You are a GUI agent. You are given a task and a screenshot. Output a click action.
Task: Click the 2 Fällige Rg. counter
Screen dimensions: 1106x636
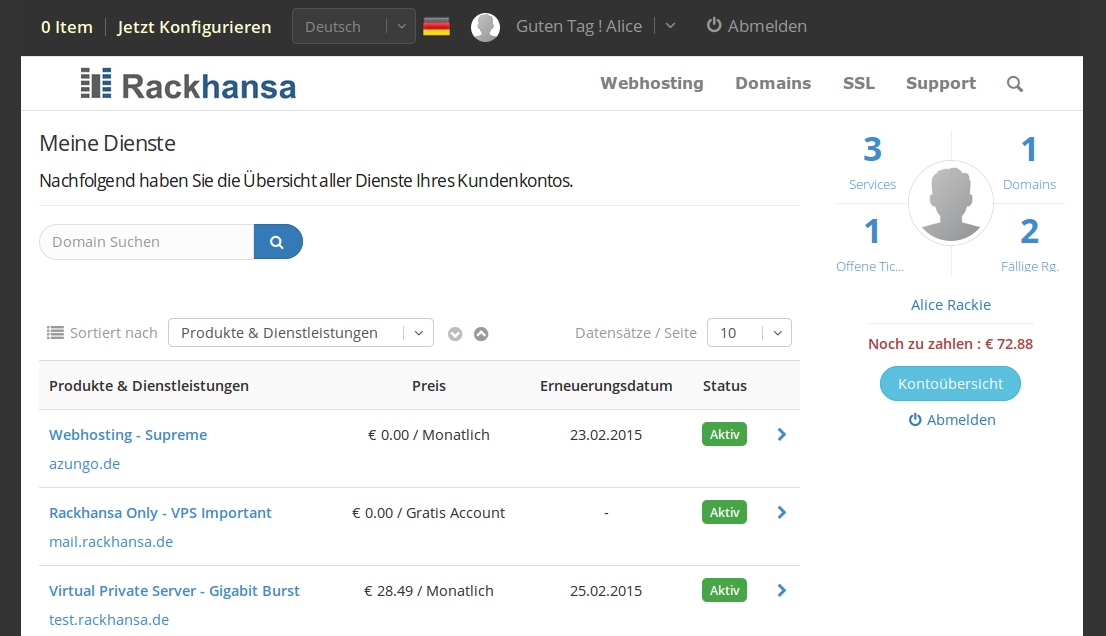pos(1030,244)
